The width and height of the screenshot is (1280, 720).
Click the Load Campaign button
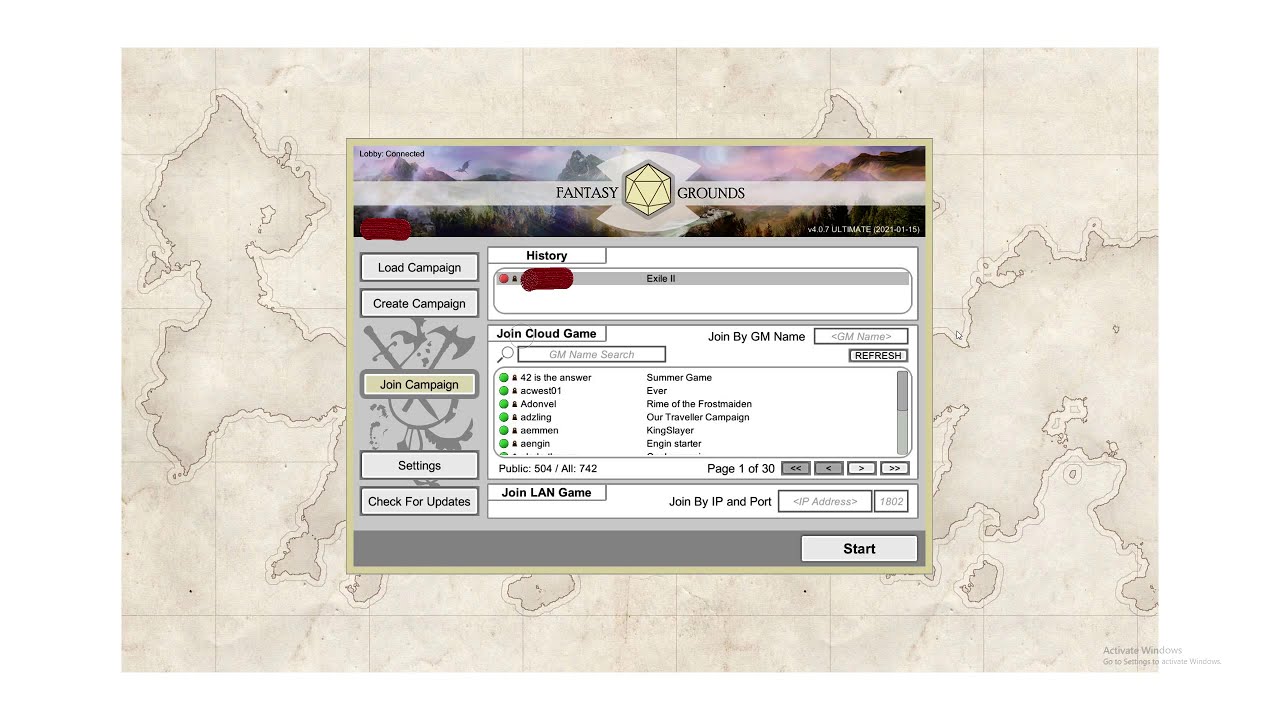(x=419, y=267)
